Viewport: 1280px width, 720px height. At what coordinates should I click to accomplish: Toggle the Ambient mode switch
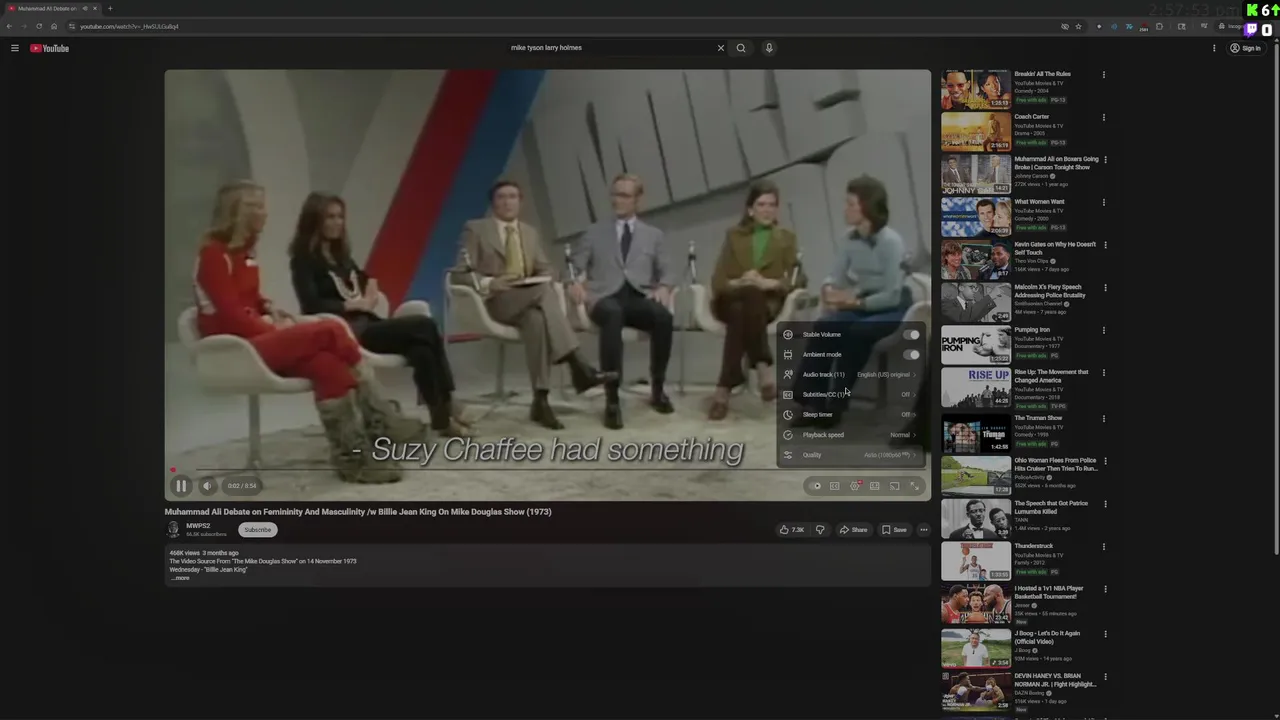[912, 355]
